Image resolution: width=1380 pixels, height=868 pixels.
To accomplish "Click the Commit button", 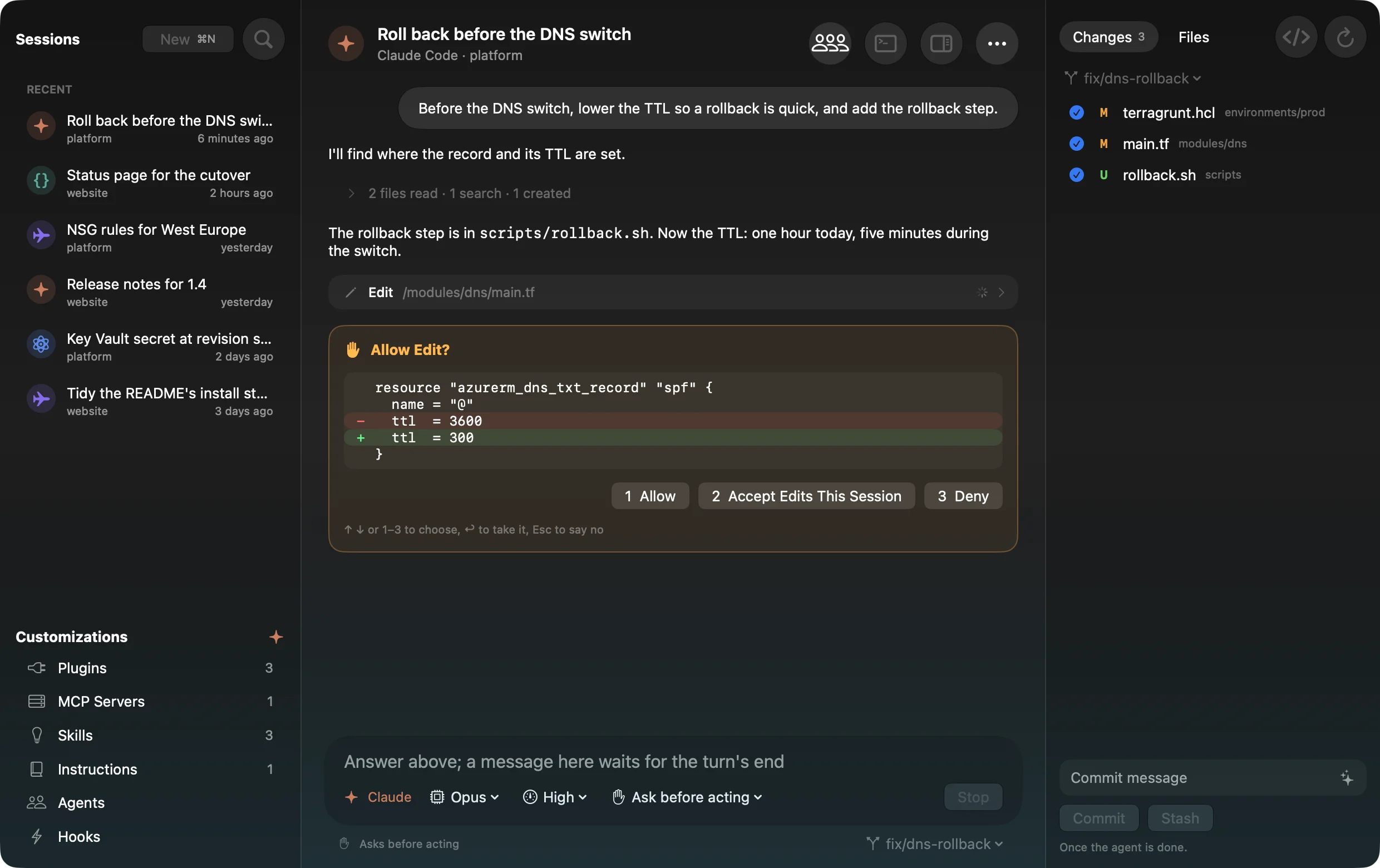I will tap(1098, 817).
